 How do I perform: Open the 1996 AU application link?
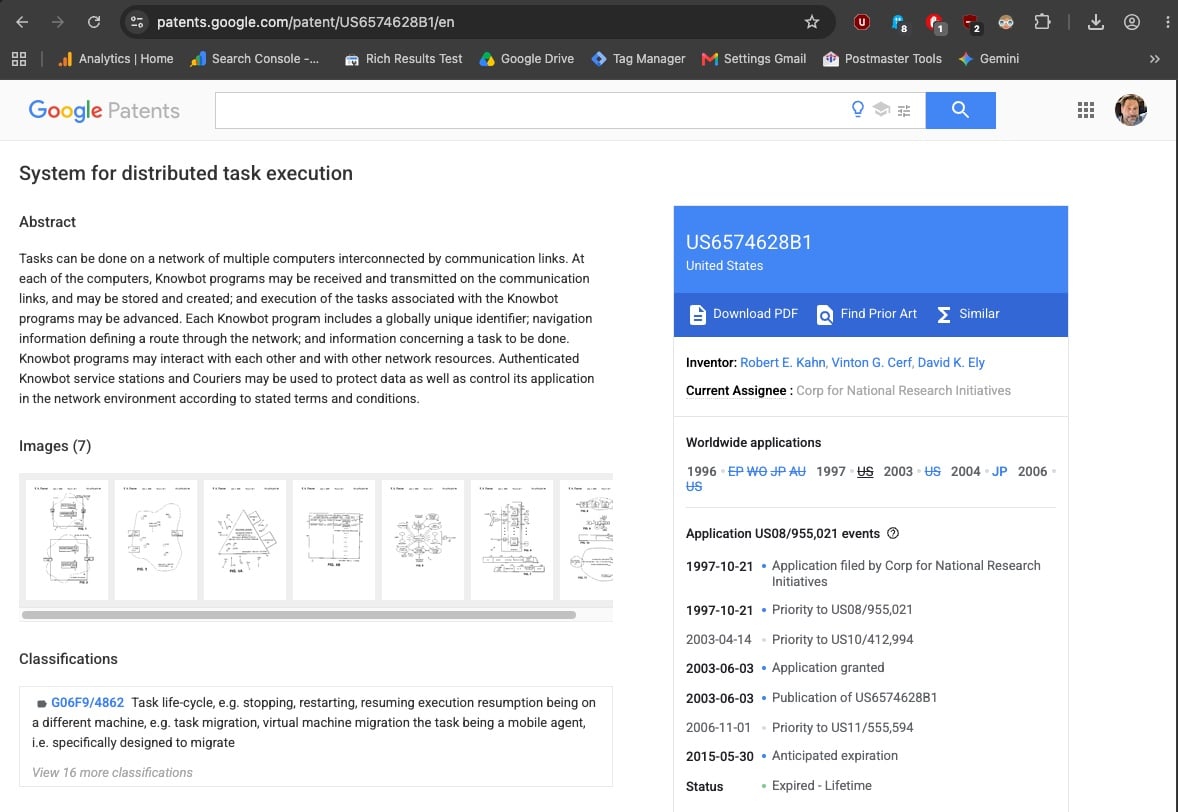tap(797, 472)
